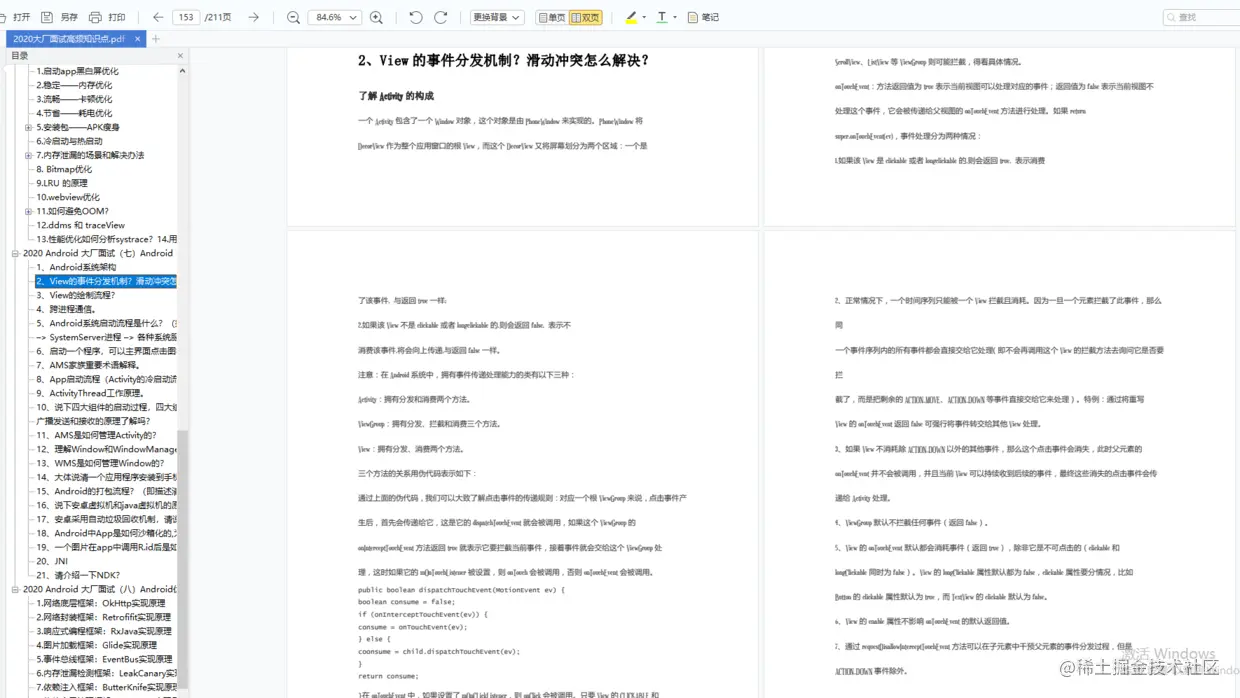Open outline entry 15、Android的打包流程?

pos(106,491)
